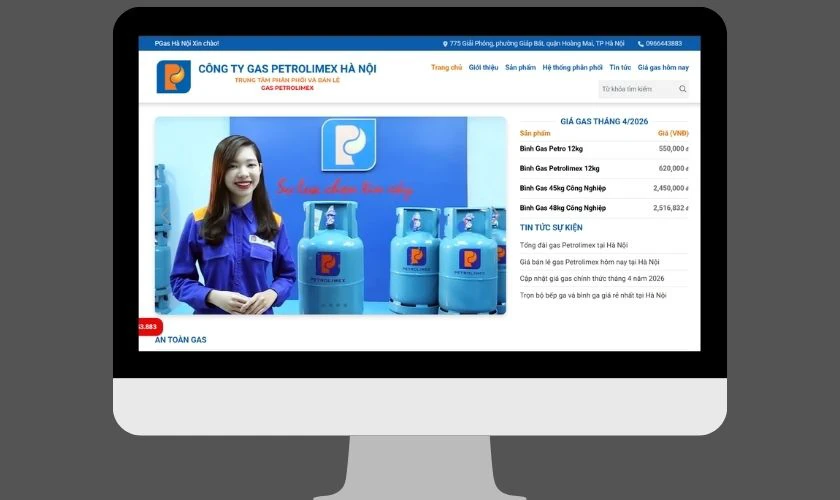Open Giá gas hôm nay menu item
The height and width of the screenshot is (500, 840).
pos(663,68)
